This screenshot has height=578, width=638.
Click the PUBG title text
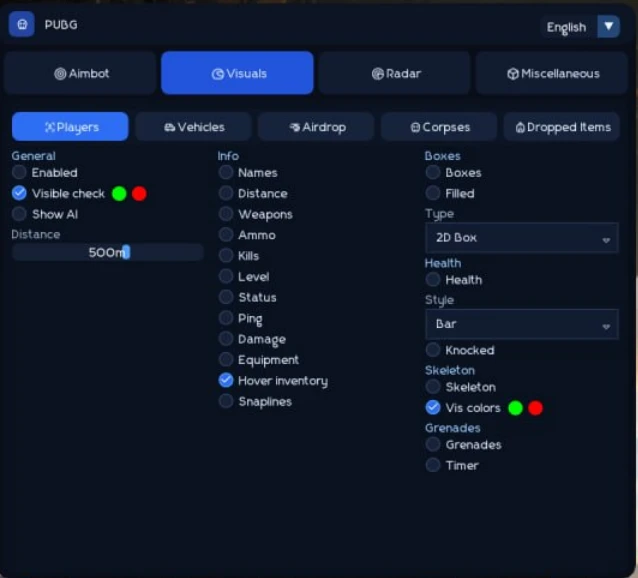click(x=61, y=25)
